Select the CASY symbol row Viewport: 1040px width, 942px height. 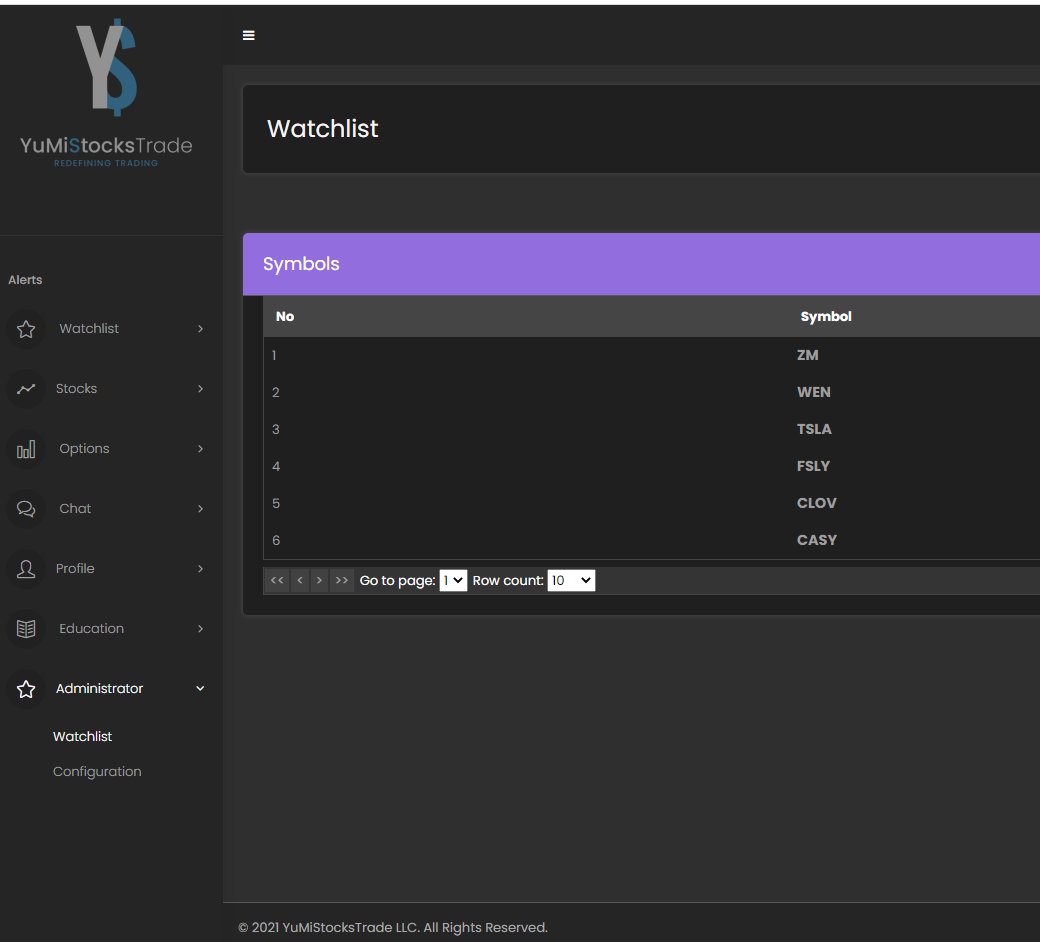click(x=651, y=540)
